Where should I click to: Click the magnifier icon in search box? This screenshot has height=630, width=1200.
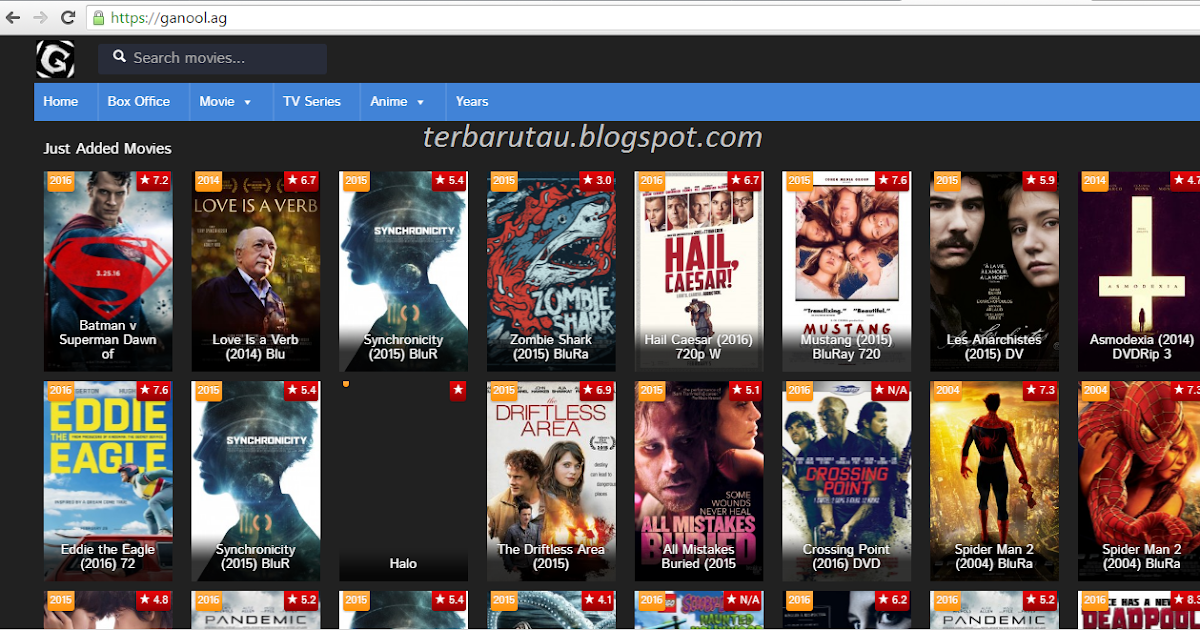[x=120, y=57]
